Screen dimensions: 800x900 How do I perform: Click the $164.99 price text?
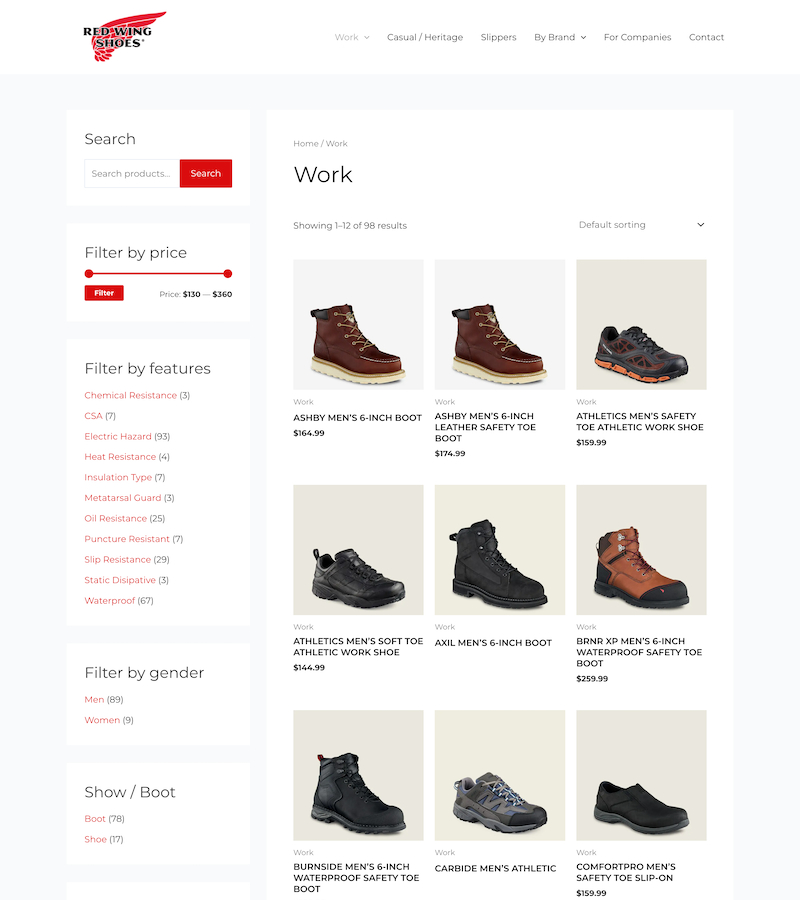[309, 433]
